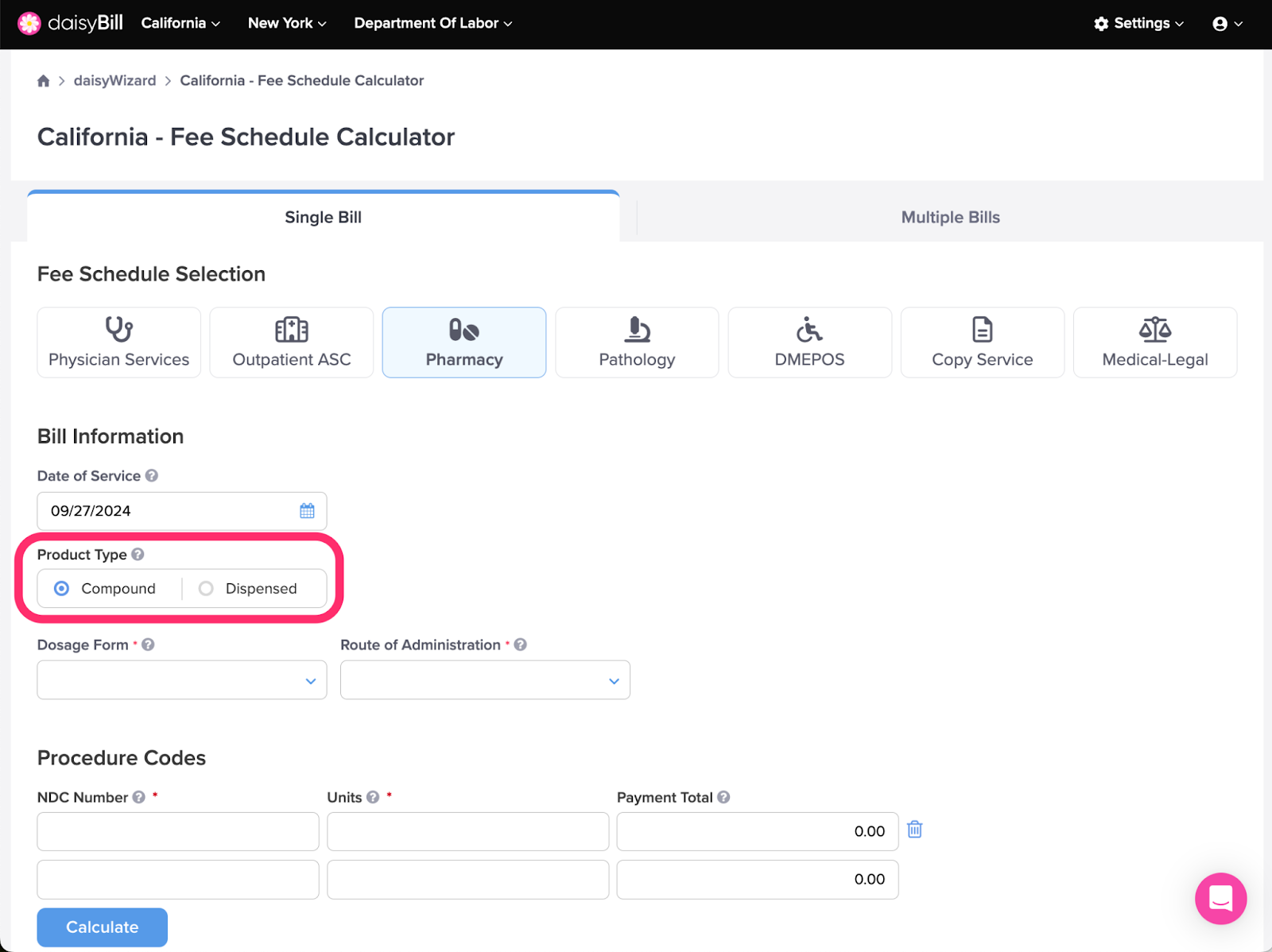Open the Dosage Form dropdown
The width and height of the screenshot is (1272, 952).
tap(182, 680)
